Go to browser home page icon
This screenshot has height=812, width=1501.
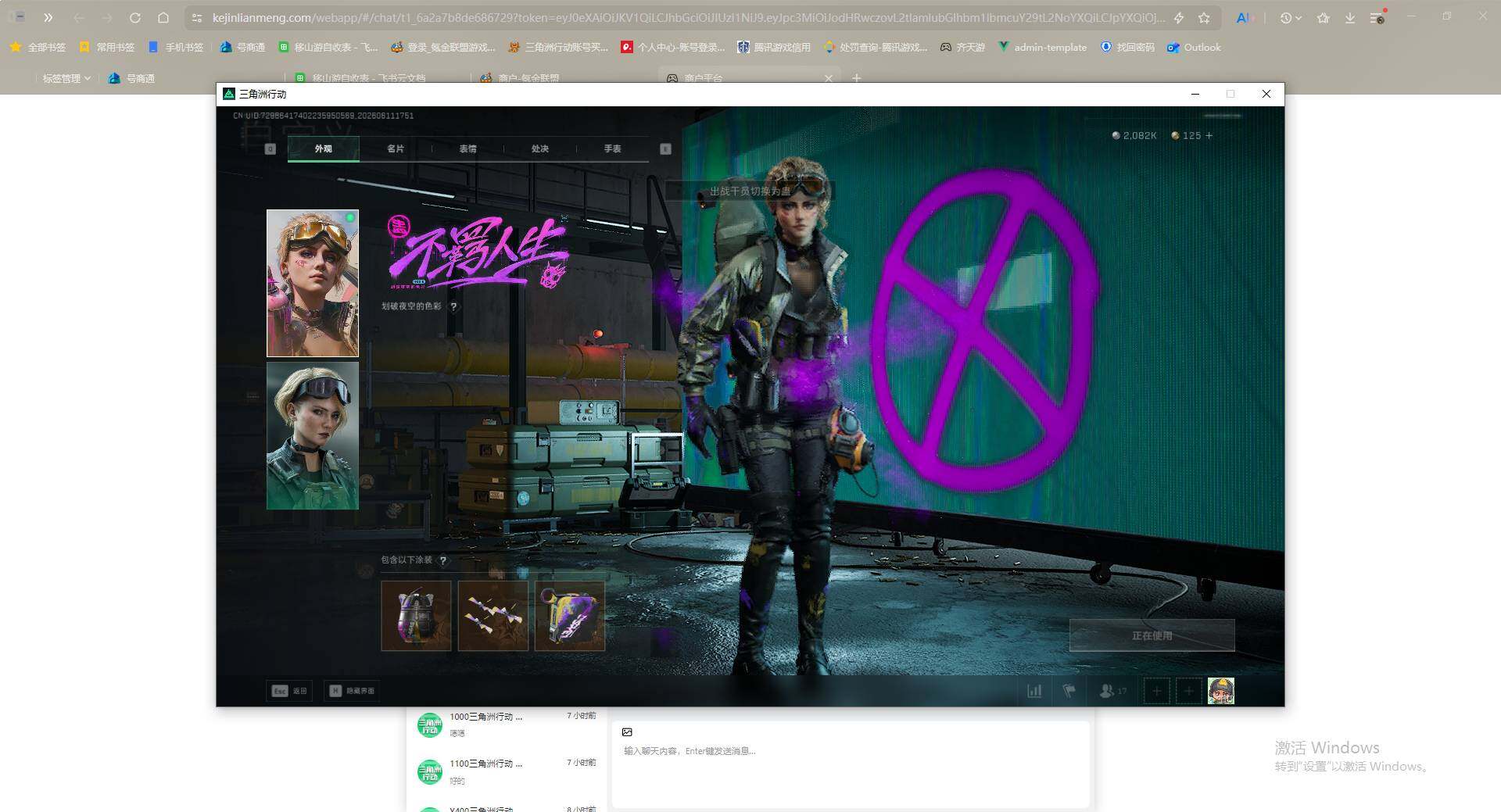tap(163, 17)
